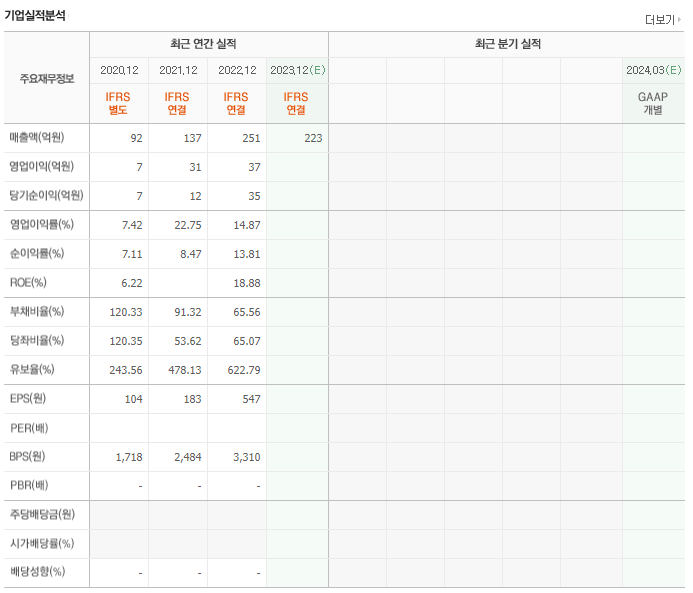Screen dimensions: 693x593
Task: Select the EPS value 547
Action: coord(251,399)
